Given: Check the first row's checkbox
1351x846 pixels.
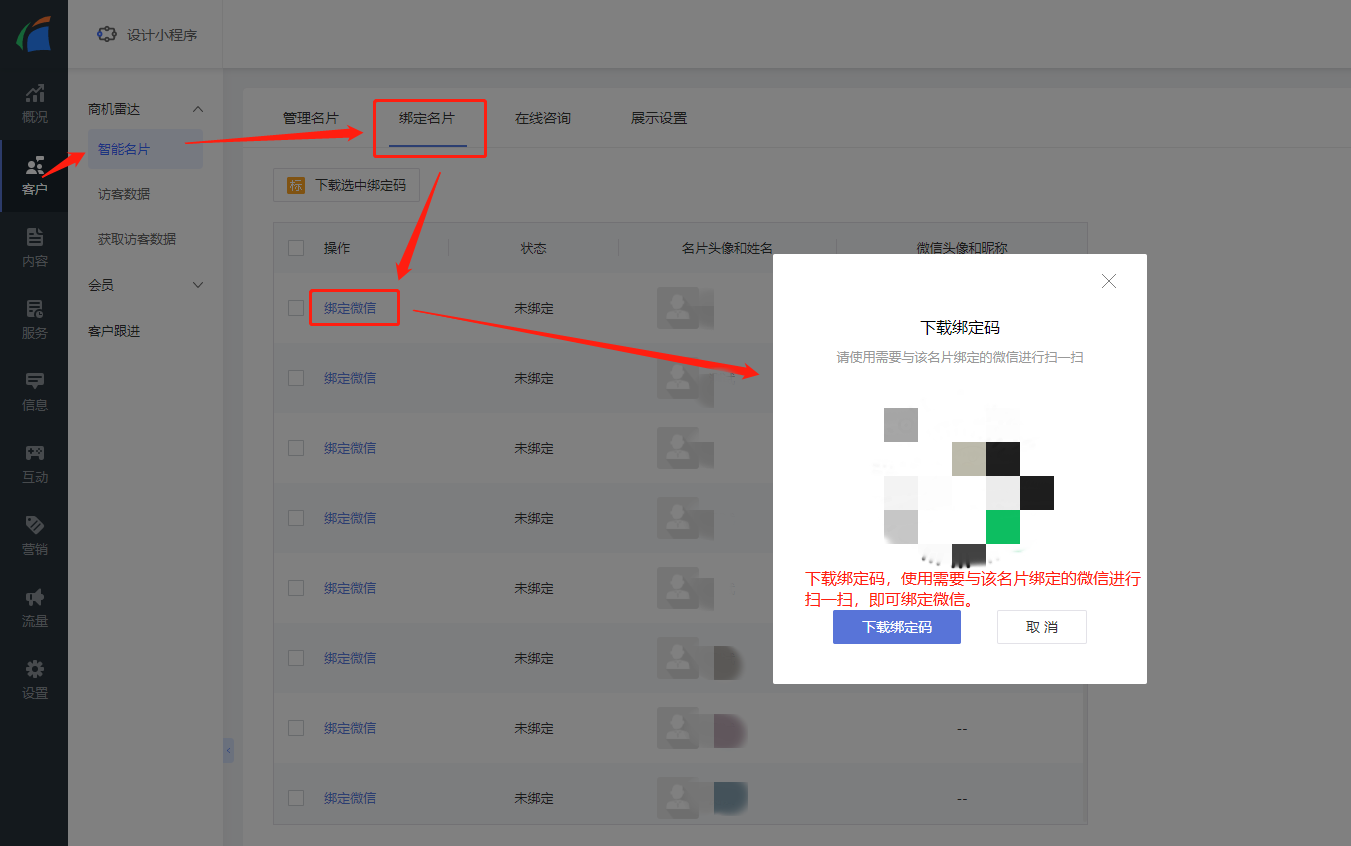Looking at the screenshot, I should 296,308.
